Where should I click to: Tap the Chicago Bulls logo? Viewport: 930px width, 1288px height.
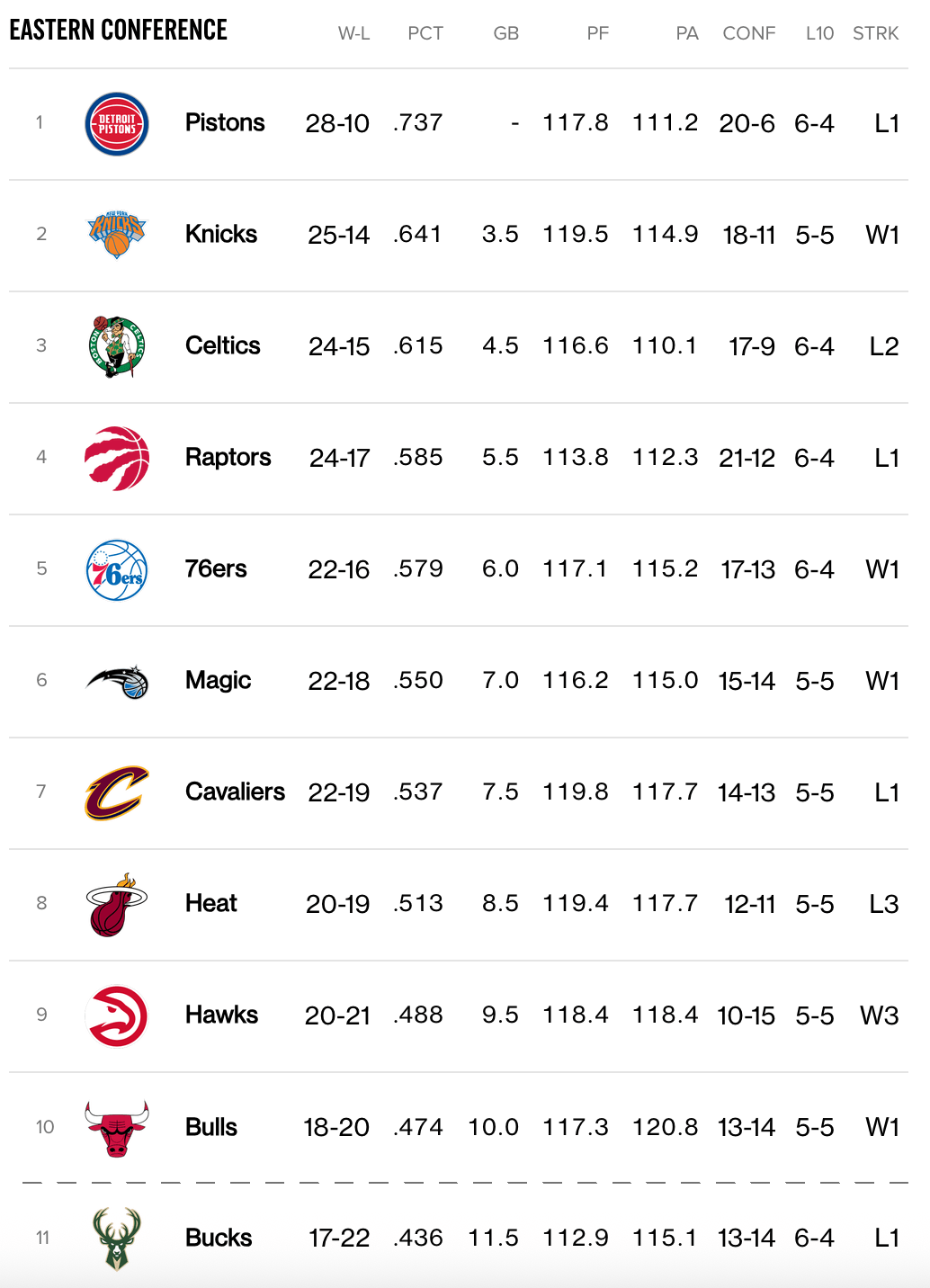(x=117, y=1128)
